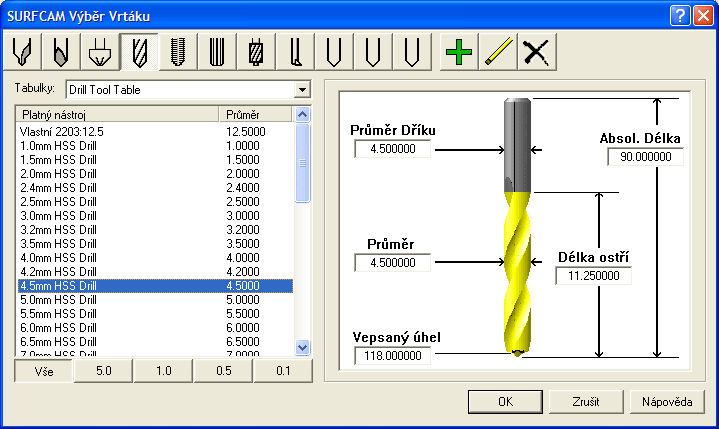Select the 2.5mm HSS Drill row
Image resolution: width=719 pixels, height=429 pixels.
[x=155, y=202]
